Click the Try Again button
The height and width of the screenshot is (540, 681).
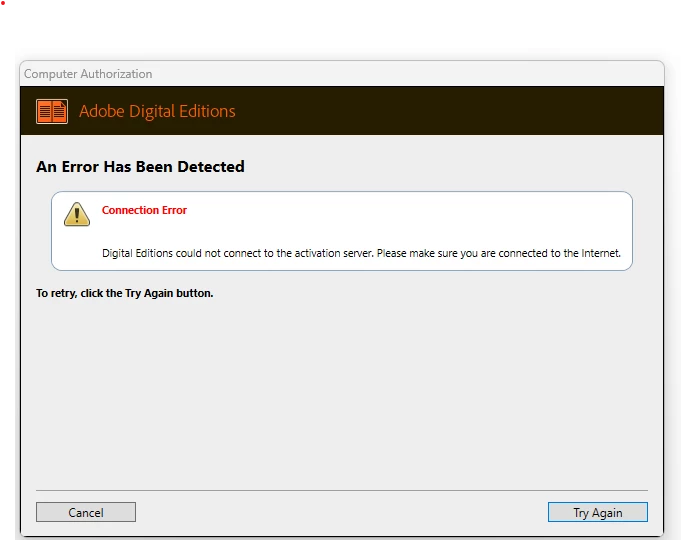(598, 512)
